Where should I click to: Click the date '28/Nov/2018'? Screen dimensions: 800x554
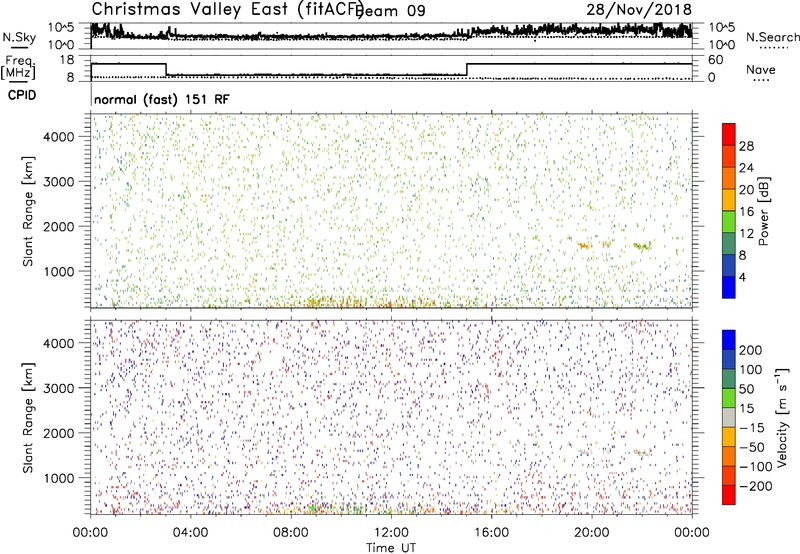click(x=639, y=9)
